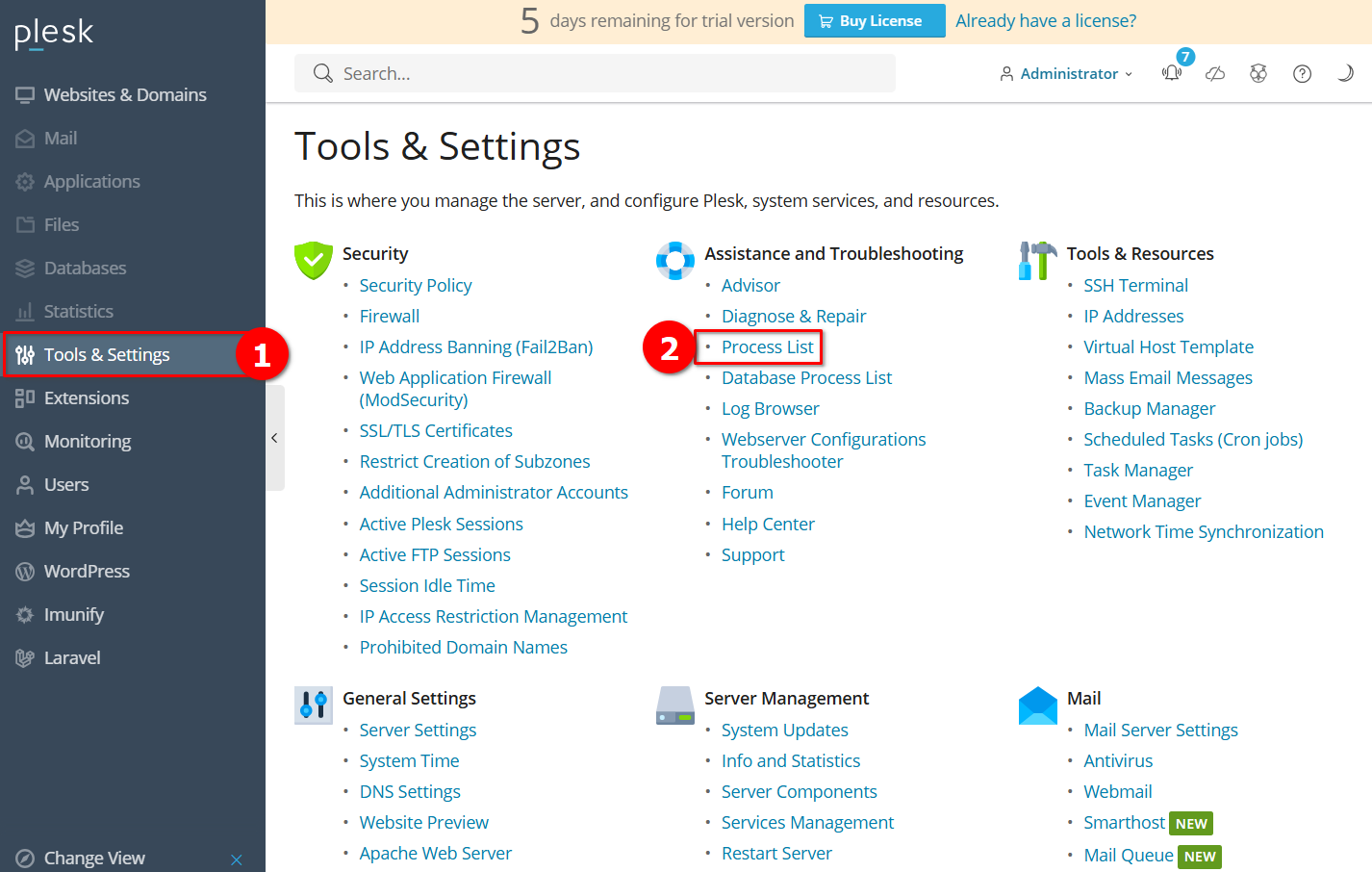This screenshot has width=1372, height=872.
Task: Go to Users in the sidebar
Action: pos(66,485)
